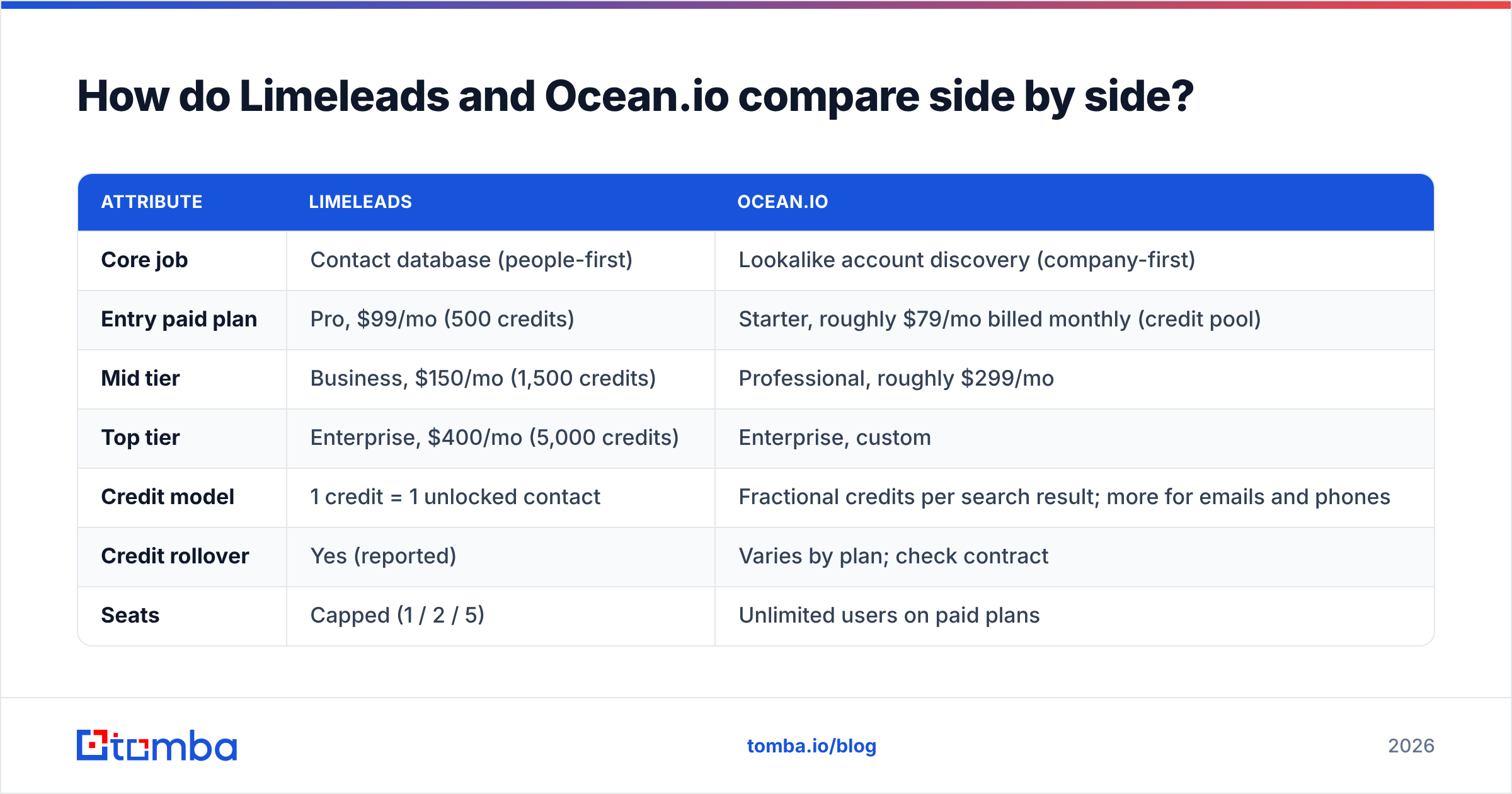Click 'Business, $150/mo (1,500 credits)' cell
This screenshot has width=1512, height=794.
(x=483, y=379)
